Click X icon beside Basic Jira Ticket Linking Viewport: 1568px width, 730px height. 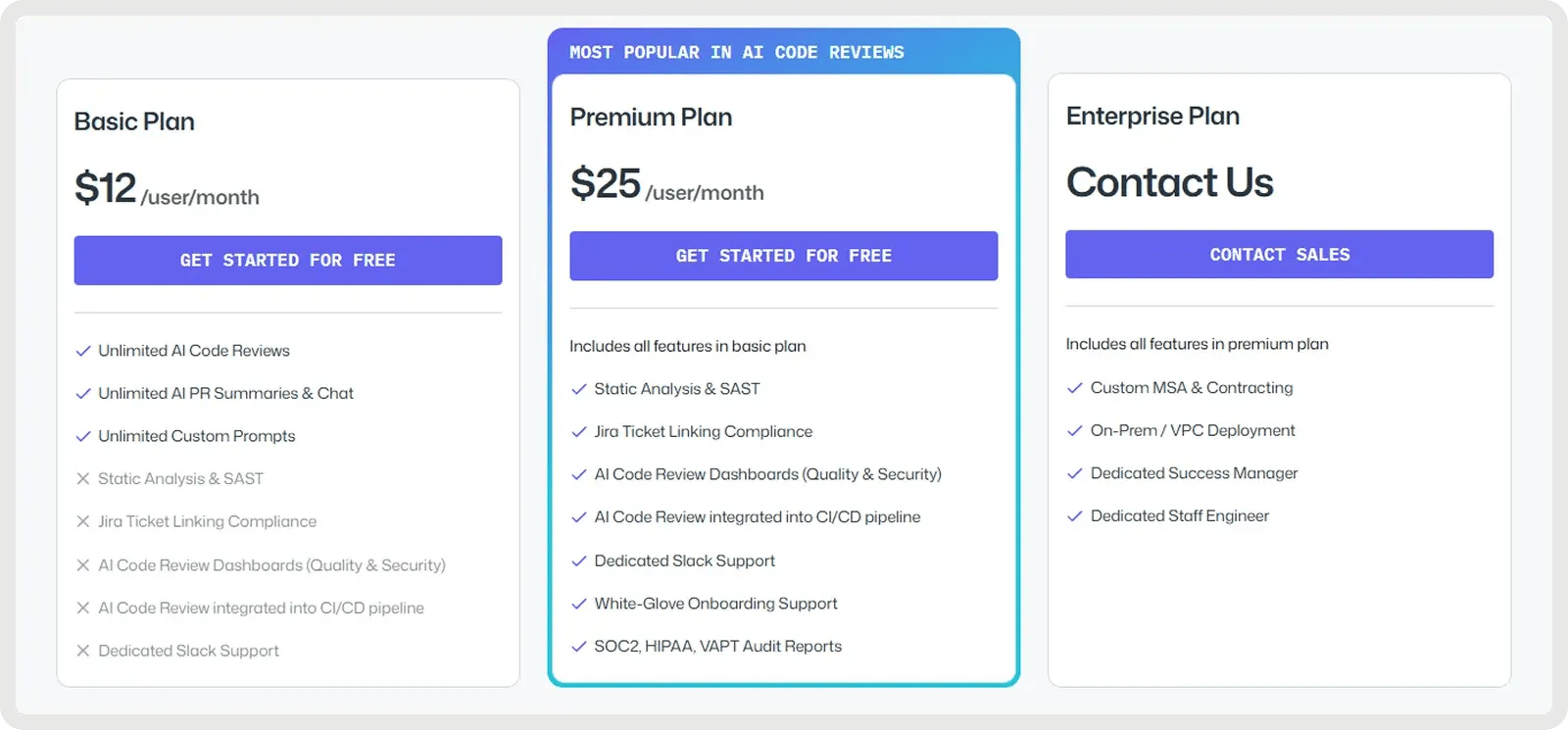click(x=83, y=521)
